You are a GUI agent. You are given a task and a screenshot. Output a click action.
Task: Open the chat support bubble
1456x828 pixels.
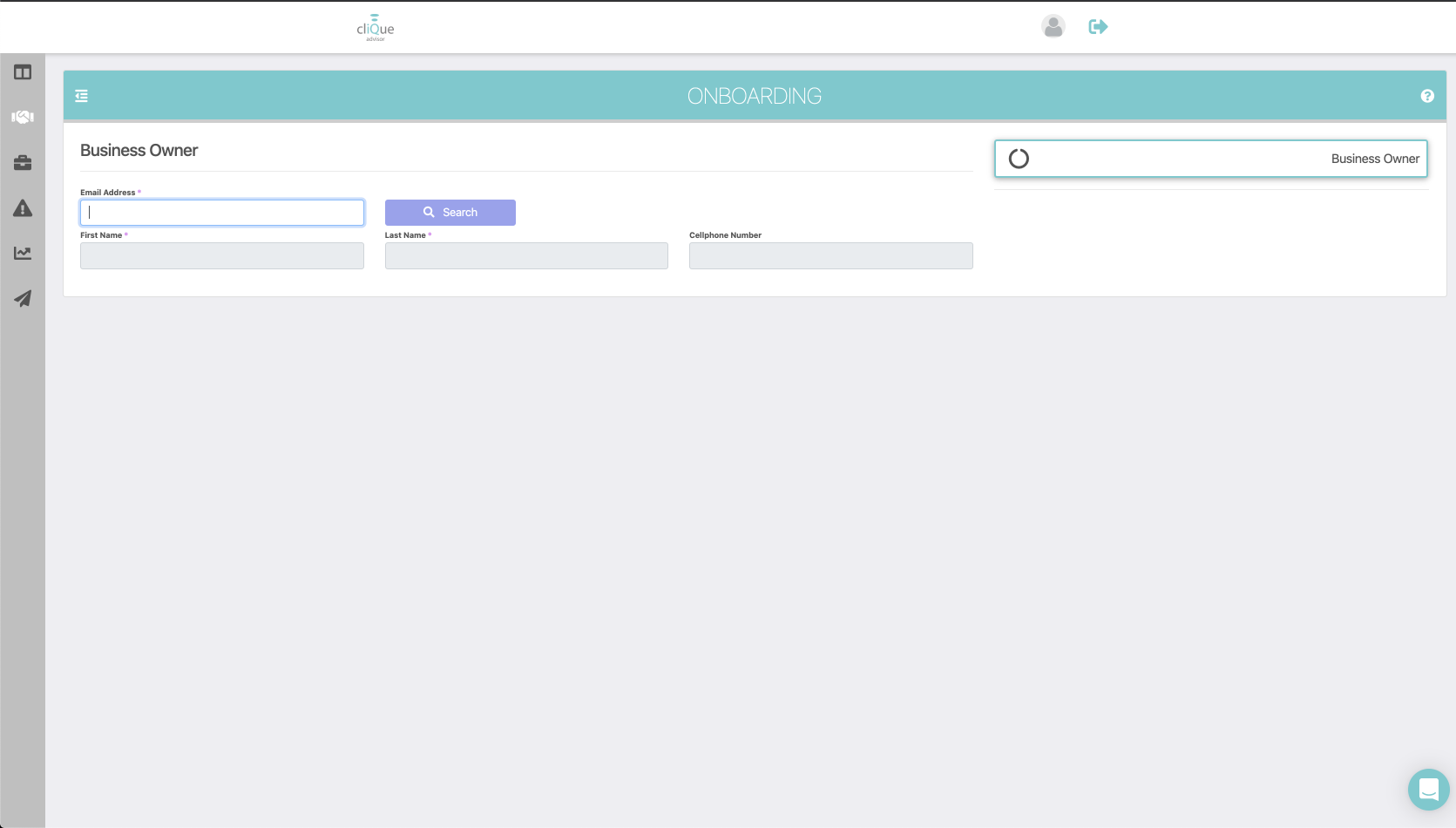(x=1429, y=790)
